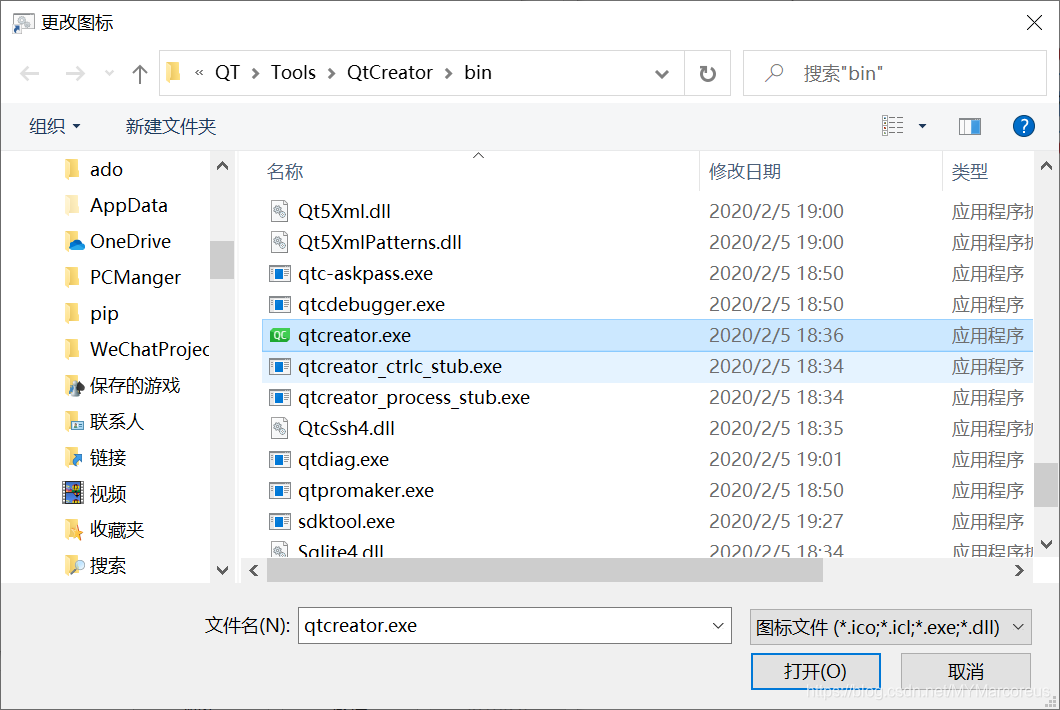Image resolution: width=1060 pixels, height=710 pixels.
Task: Open the view options dropdown arrow
Action: coord(922,126)
